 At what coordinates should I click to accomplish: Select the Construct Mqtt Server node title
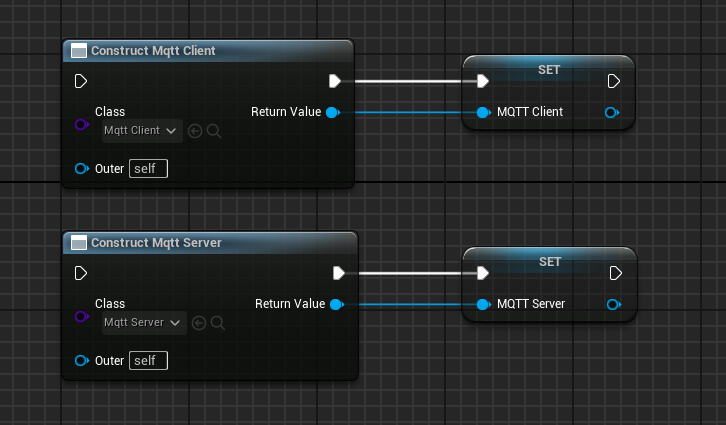pyautogui.click(x=156, y=242)
